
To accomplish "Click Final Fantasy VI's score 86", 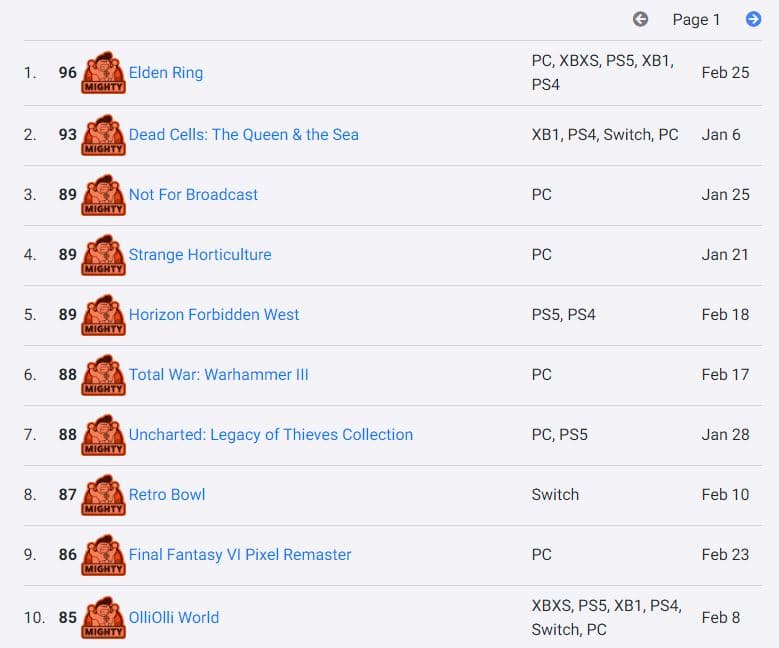I will [68, 555].
